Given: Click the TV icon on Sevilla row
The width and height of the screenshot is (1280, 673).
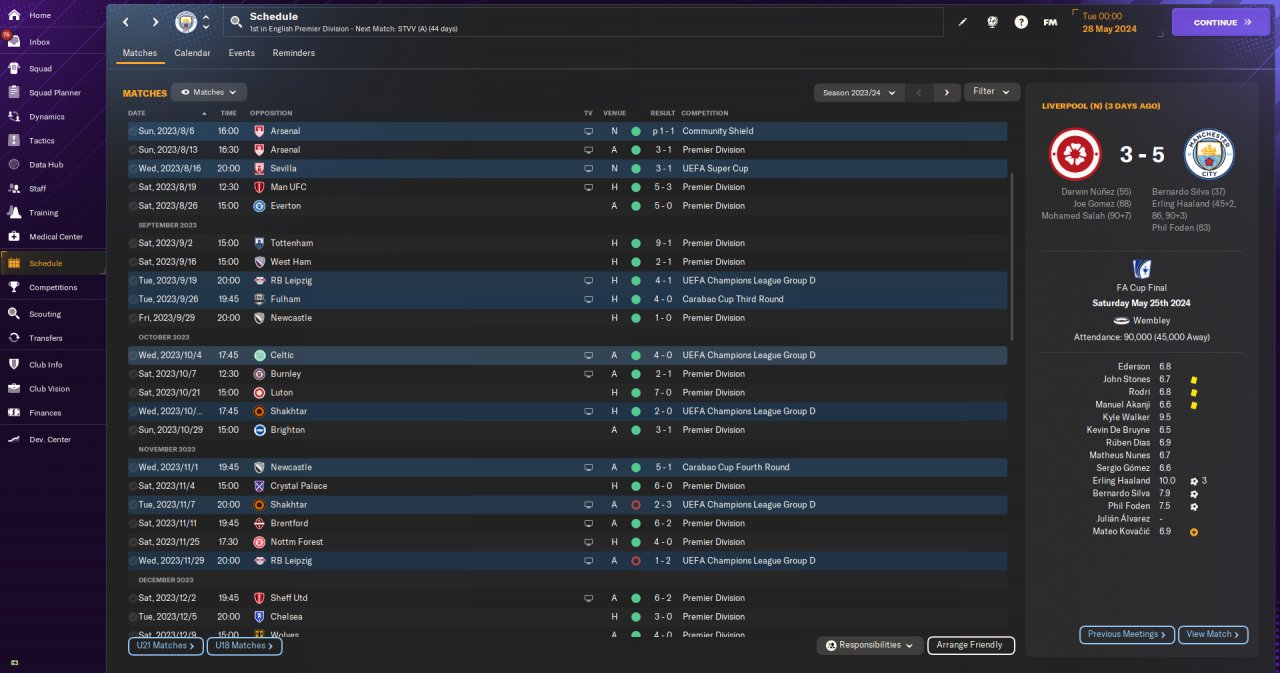Looking at the screenshot, I should (x=589, y=168).
